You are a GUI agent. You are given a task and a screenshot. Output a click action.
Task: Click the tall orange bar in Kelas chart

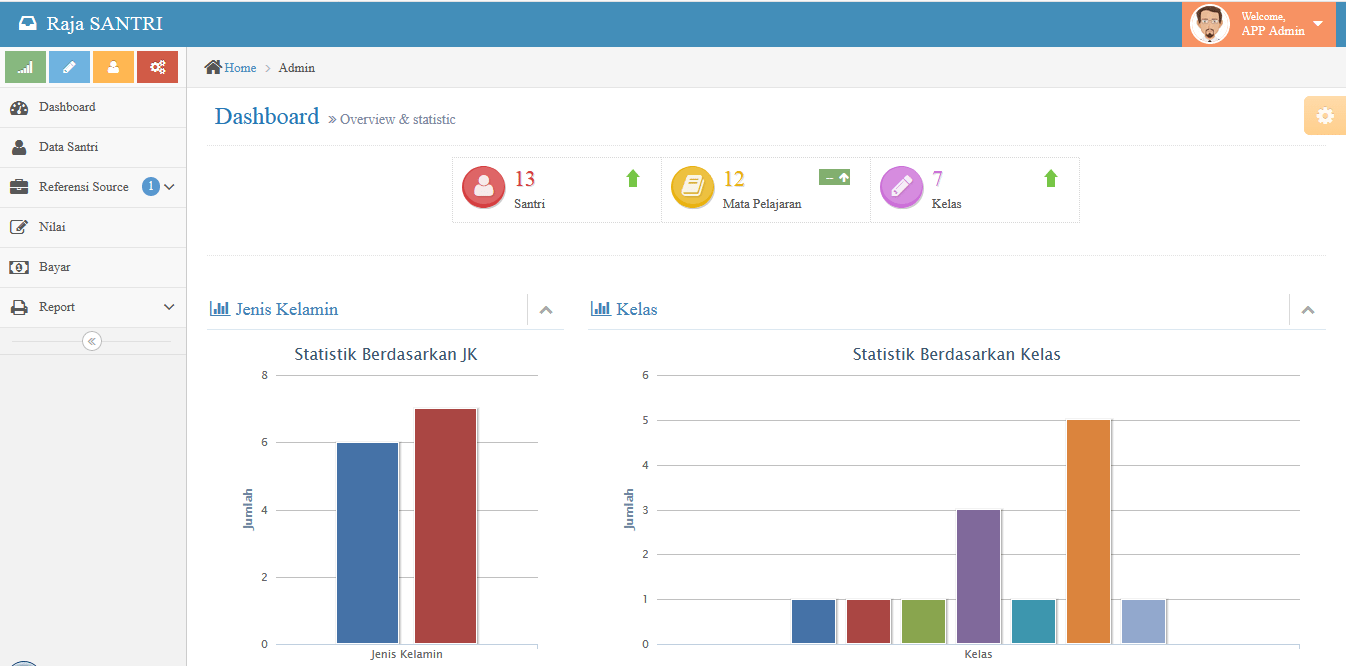(1088, 531)
